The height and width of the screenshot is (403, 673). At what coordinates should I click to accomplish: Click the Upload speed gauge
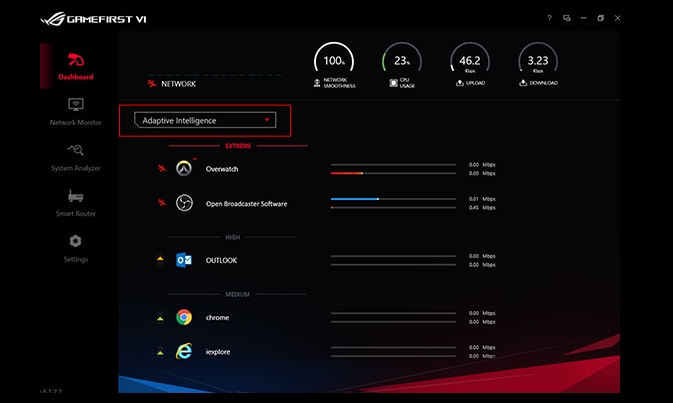(x=469, y=61)
